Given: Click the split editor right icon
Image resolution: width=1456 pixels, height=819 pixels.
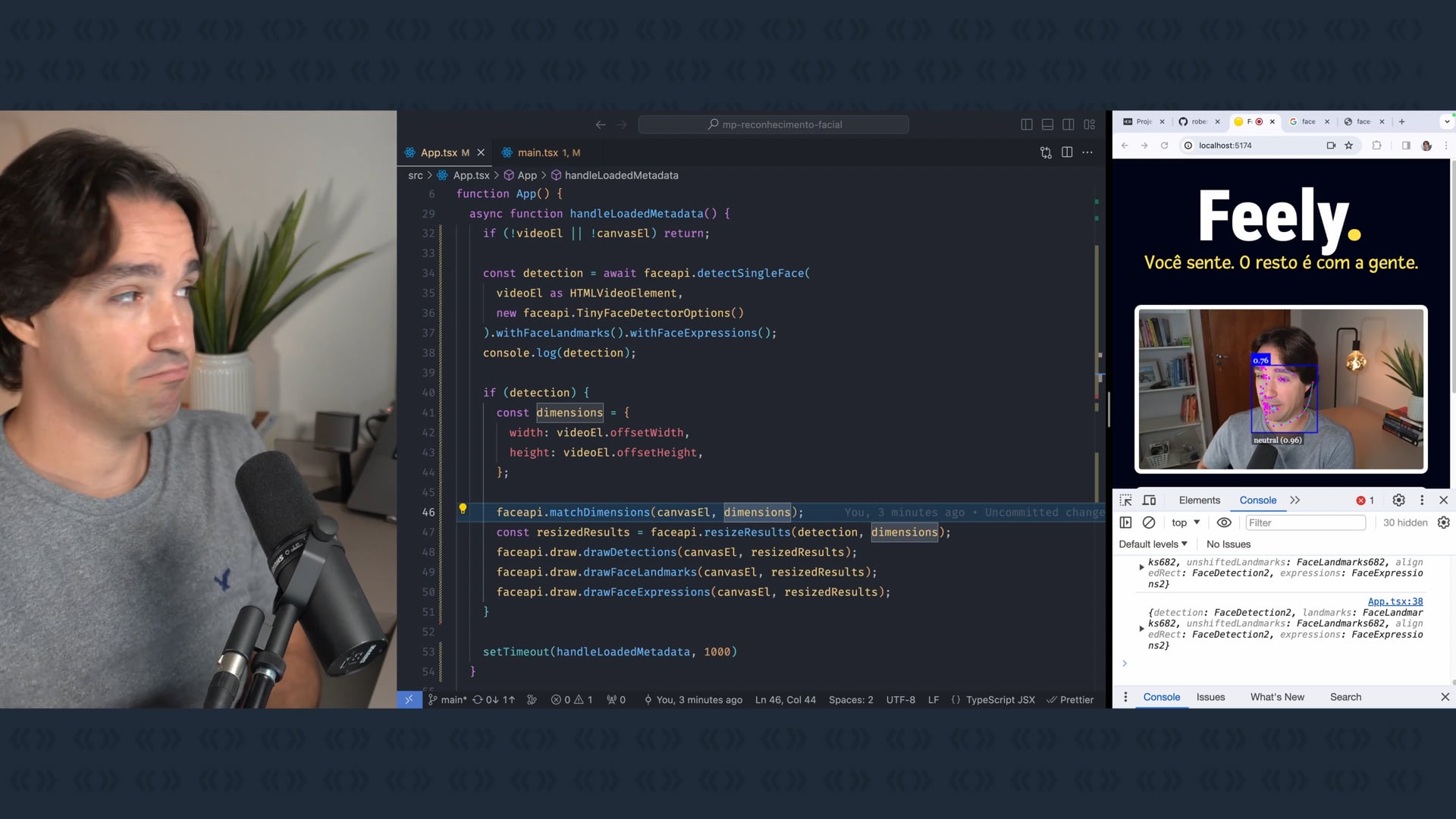Looking at the screenshot, I should tap(1067, 152).
